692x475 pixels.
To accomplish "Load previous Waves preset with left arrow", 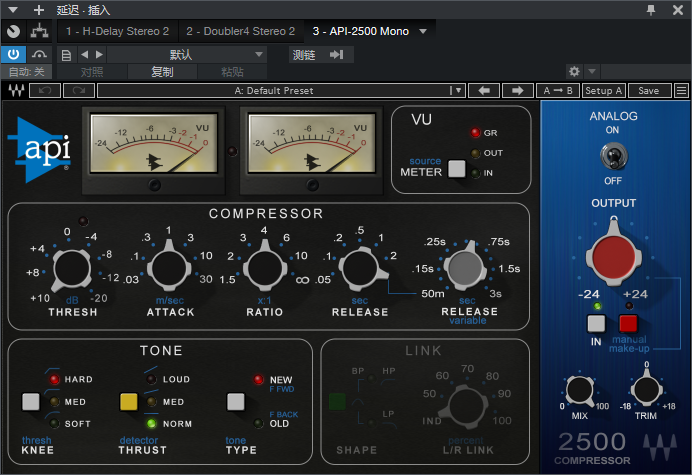I will pos(484,90).
